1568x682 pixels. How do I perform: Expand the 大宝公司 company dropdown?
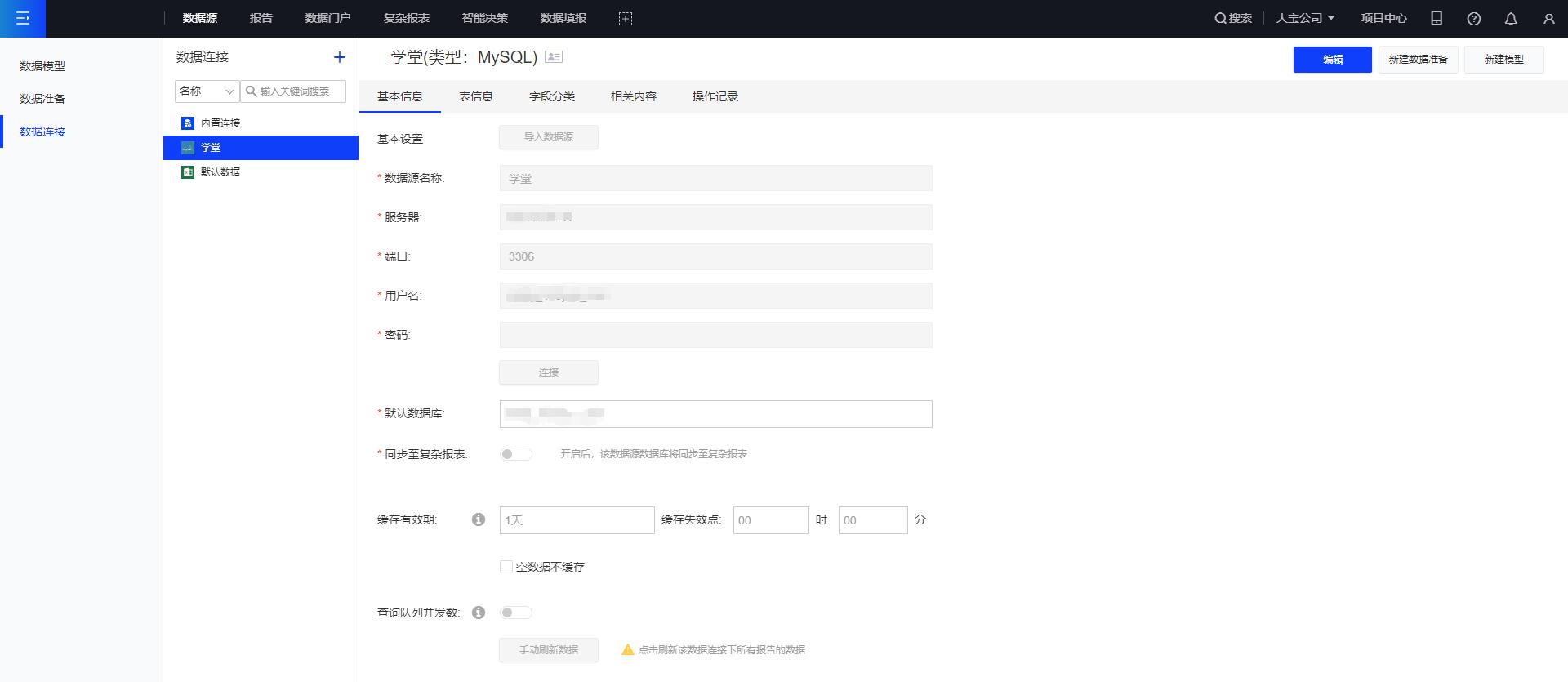(x=1305, y=18)
